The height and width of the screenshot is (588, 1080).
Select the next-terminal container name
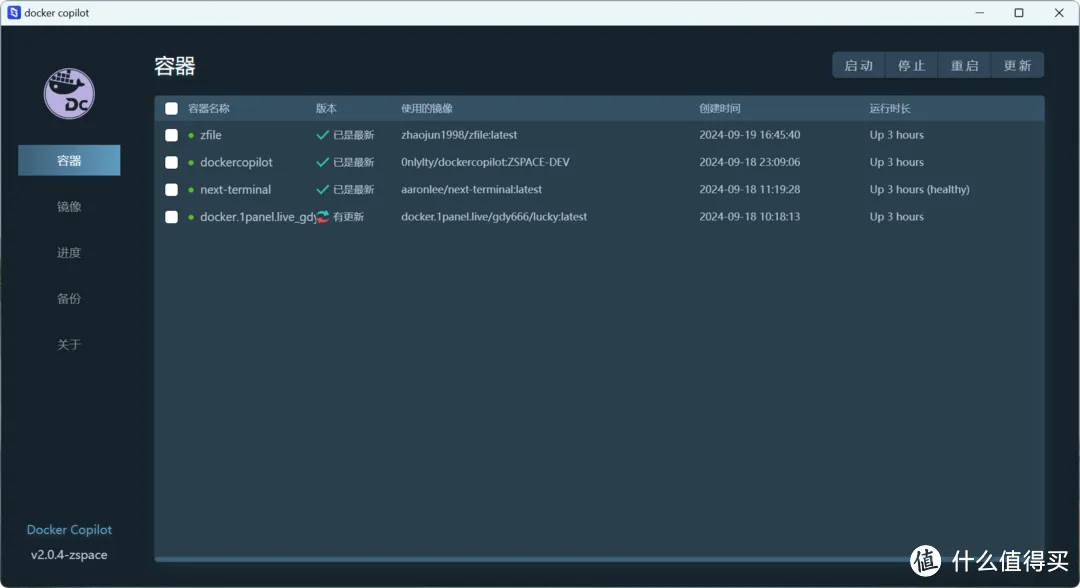click(x=236, y=189)
